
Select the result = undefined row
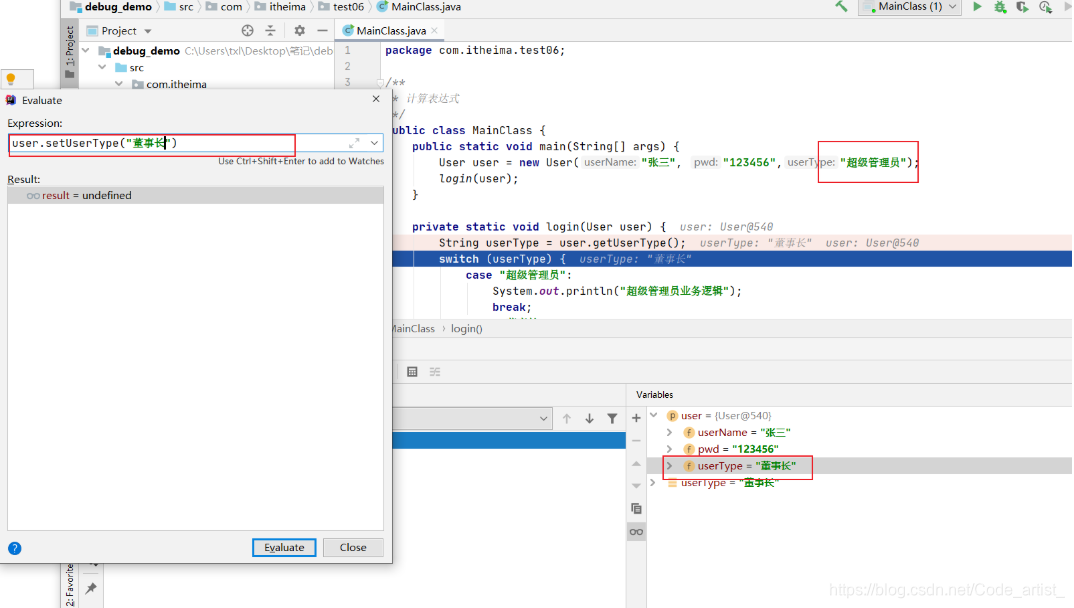[x=195, y=196]
